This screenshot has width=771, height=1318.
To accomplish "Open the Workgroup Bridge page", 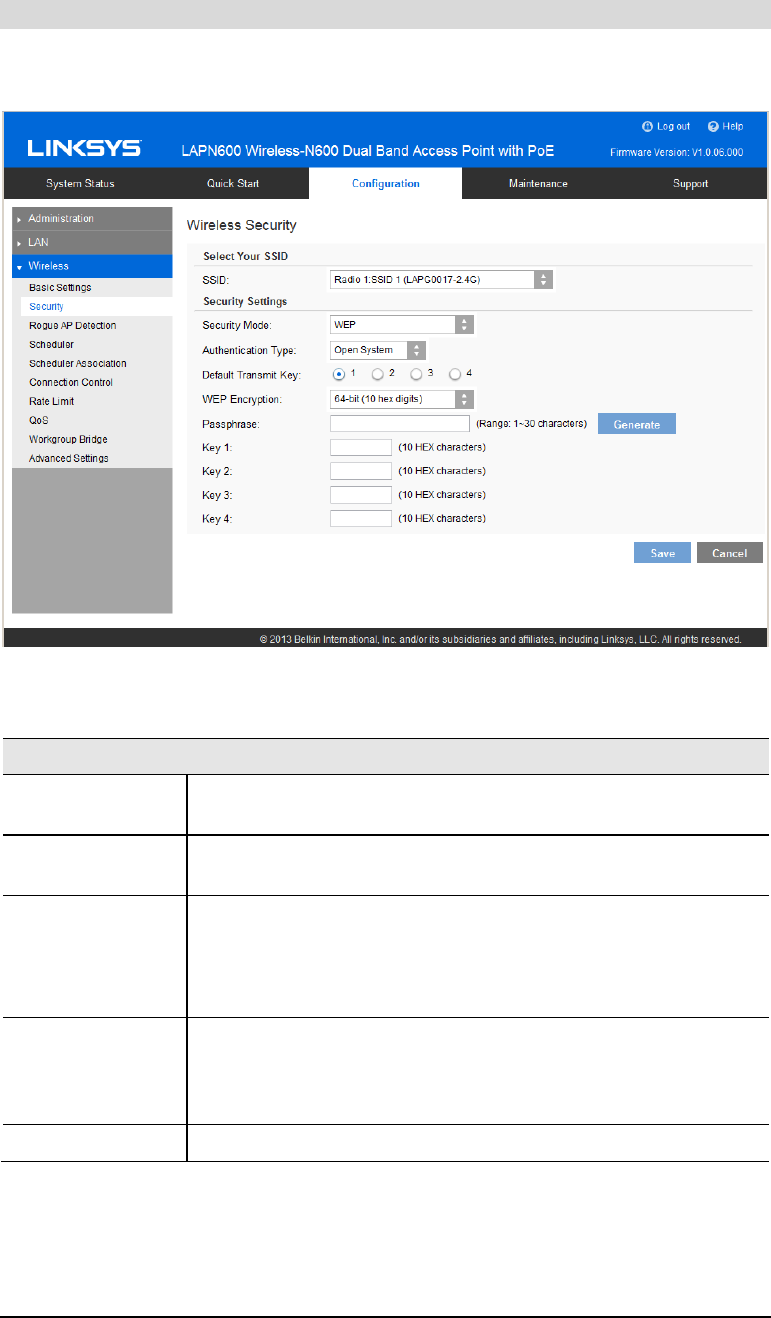I will pyautogui.click(x=68, y=439).
